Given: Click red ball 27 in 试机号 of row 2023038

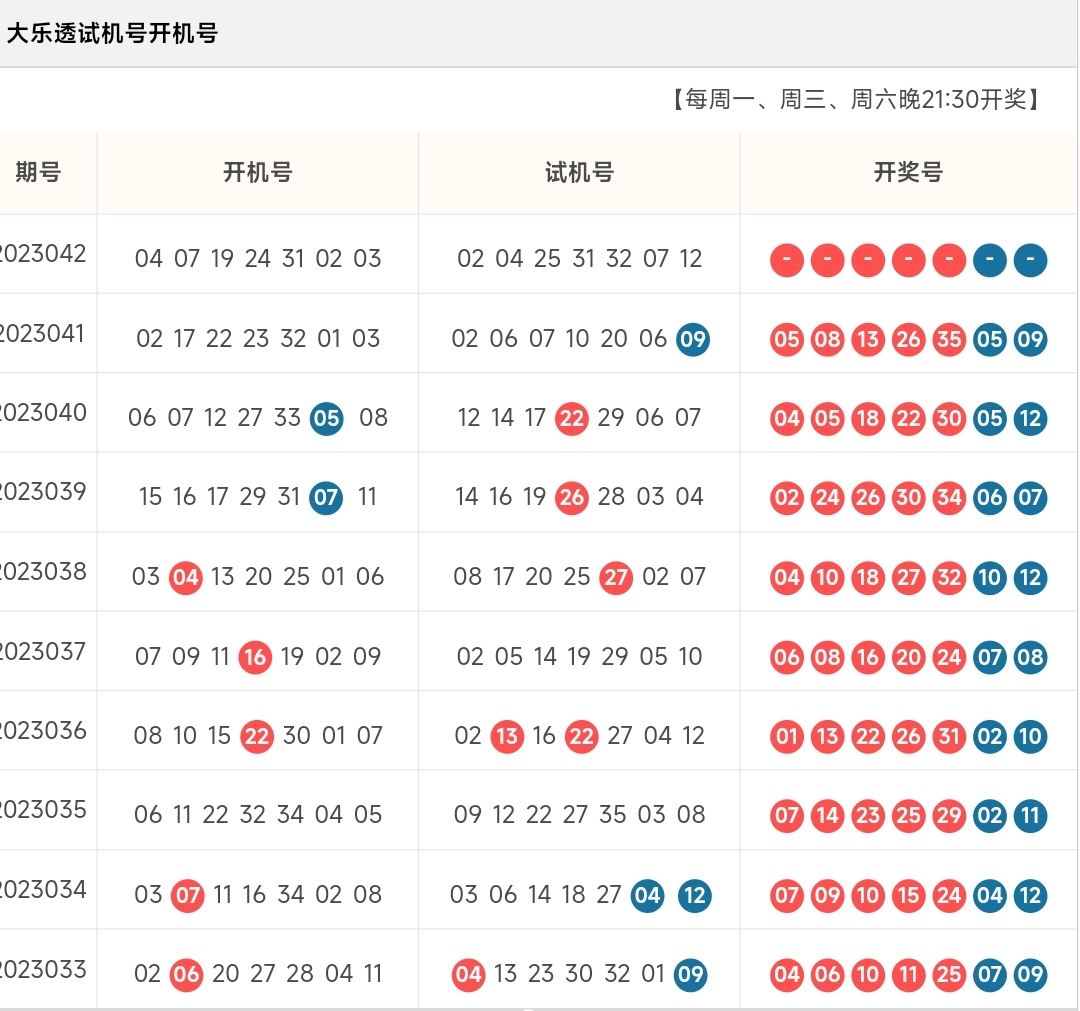Looking at the screenshot, I should click(616, 577).
